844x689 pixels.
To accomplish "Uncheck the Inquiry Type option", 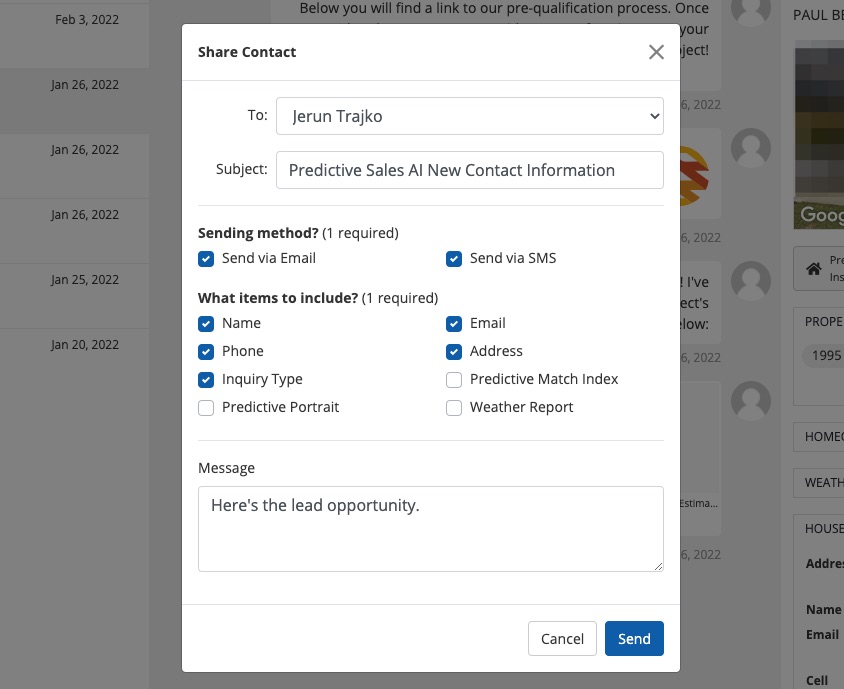I will [x=206, y=379].
